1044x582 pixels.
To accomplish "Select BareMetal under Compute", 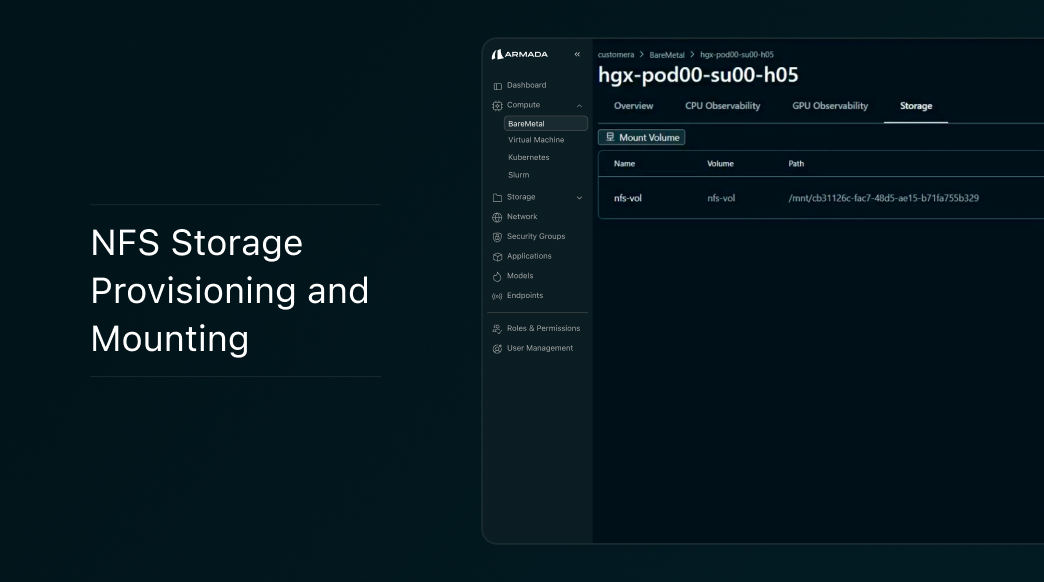I will pos(545,123).
